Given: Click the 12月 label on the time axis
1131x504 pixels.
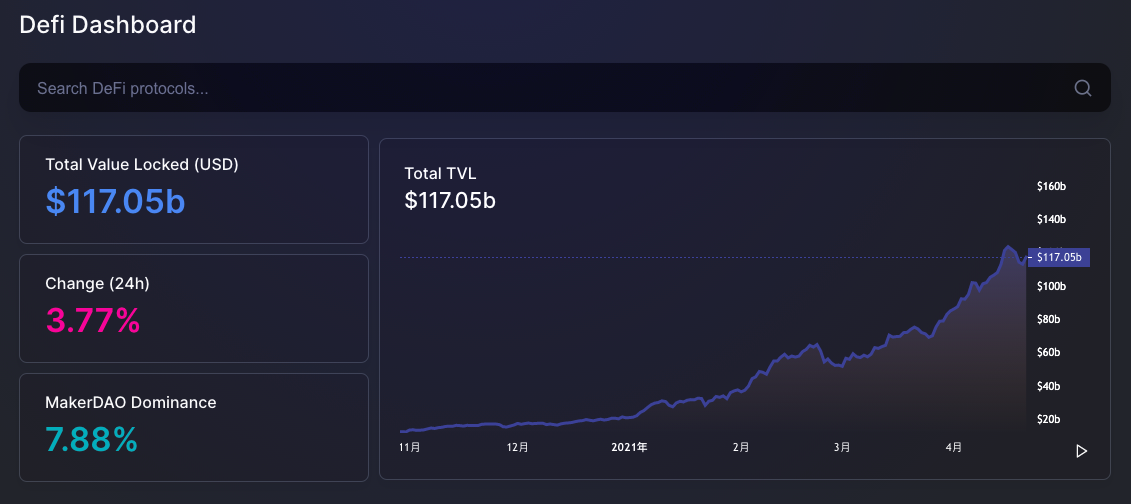Looking at the screenshot, I should [517, 448].
